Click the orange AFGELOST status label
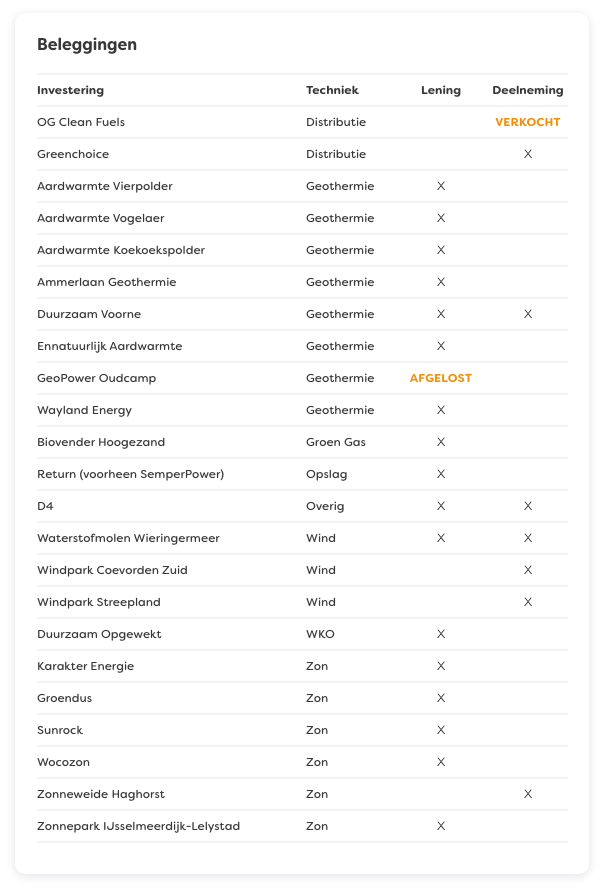This screenshot has height=891, width=604. point(441,378)
